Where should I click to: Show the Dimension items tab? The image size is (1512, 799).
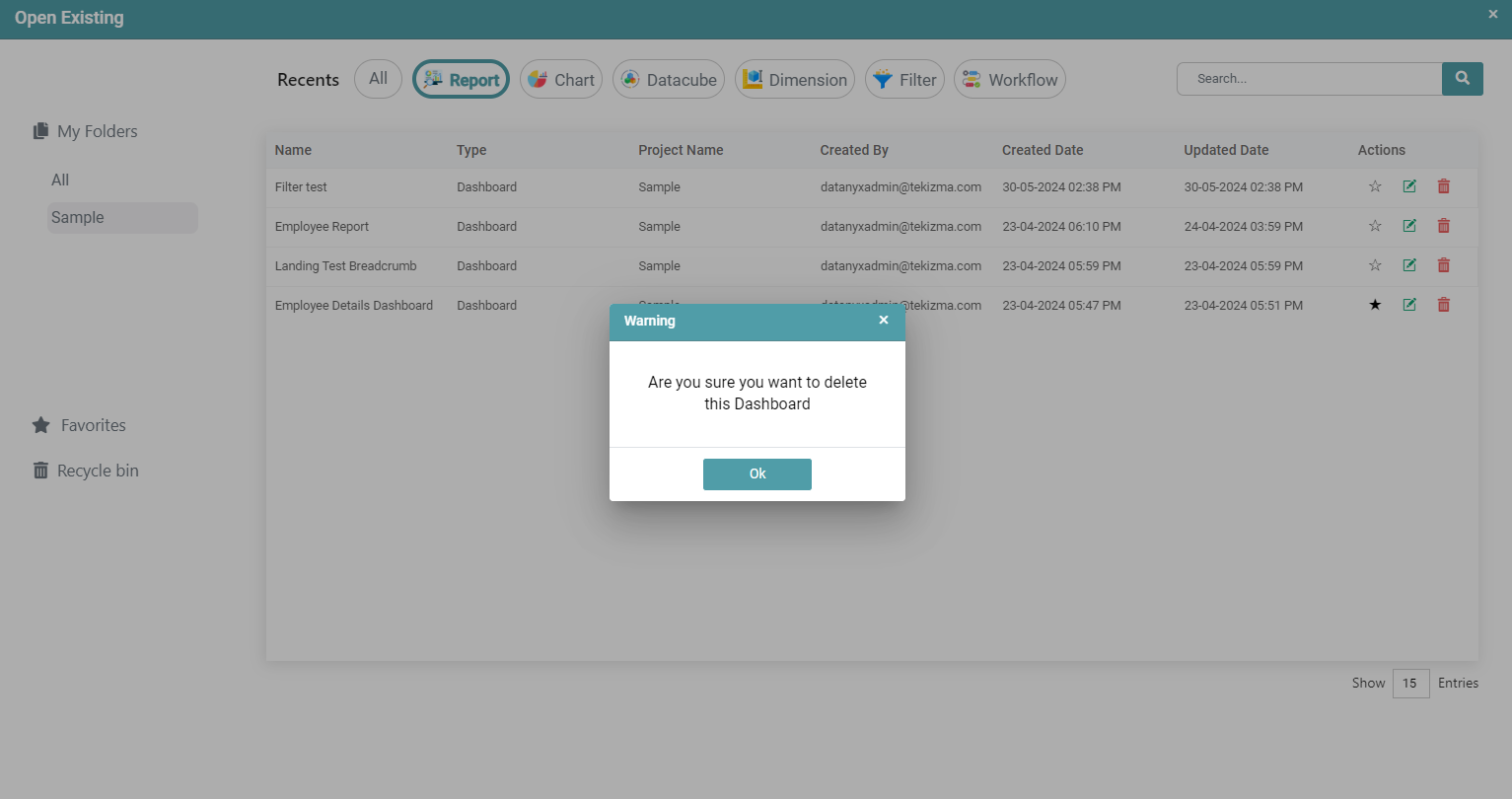click(795, 80)
